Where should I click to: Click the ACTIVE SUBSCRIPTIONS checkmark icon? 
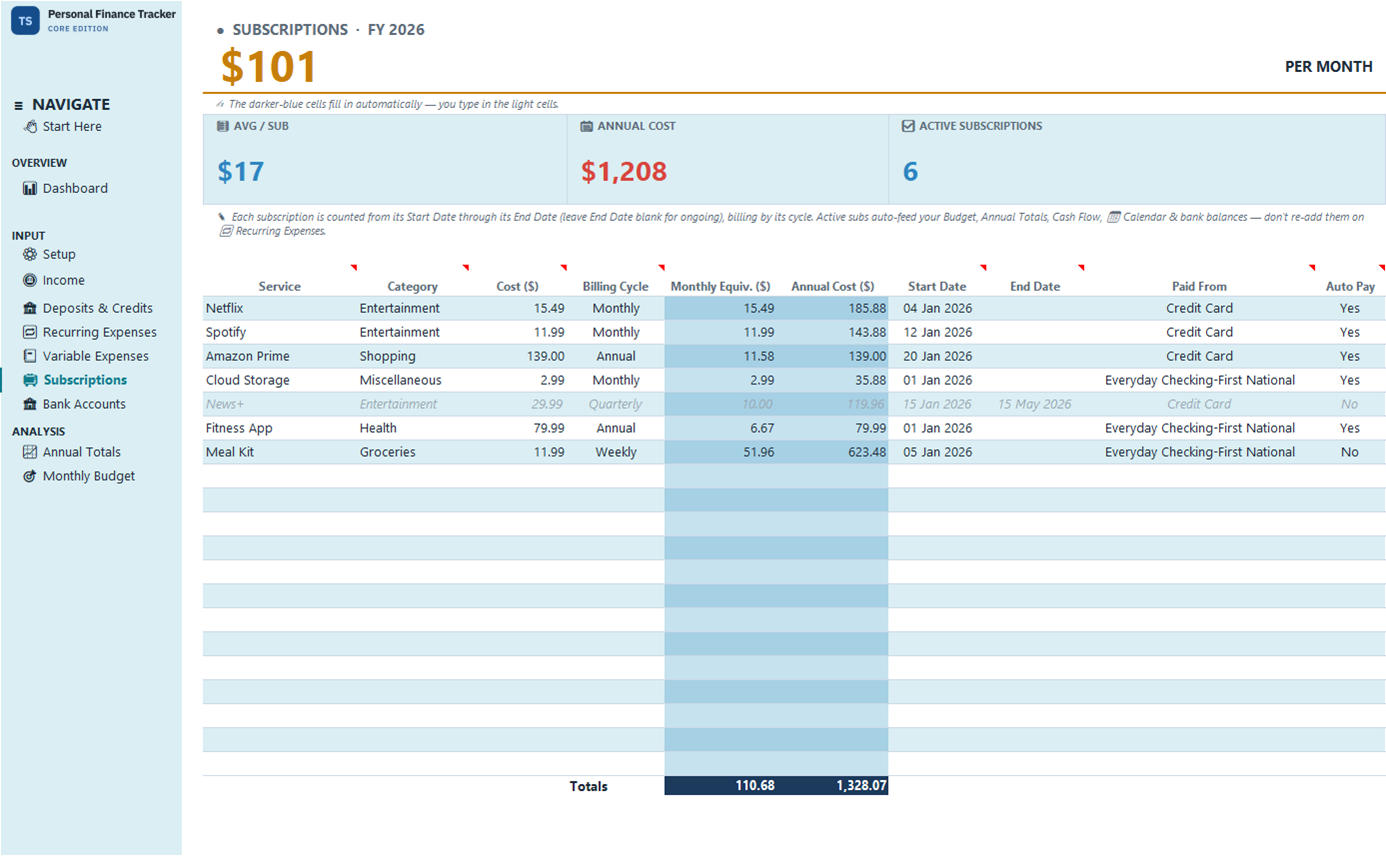[908, 127]
